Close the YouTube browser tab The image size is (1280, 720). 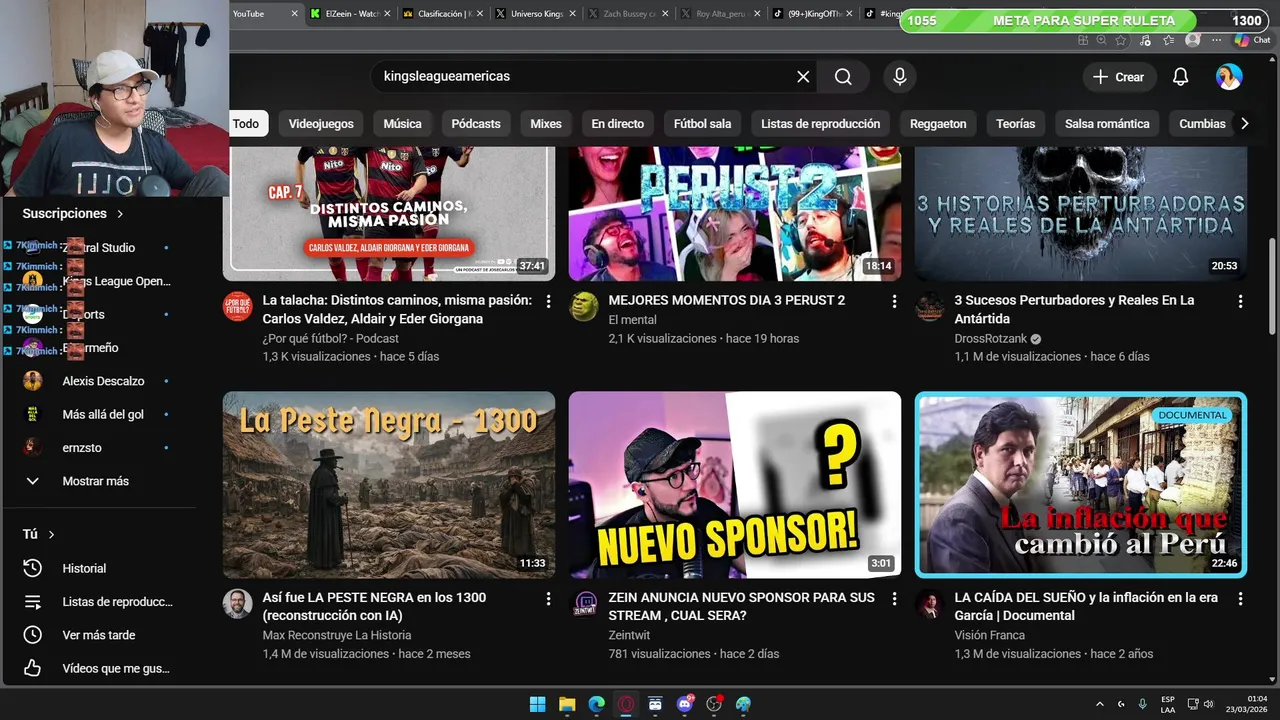pos(294,14)
